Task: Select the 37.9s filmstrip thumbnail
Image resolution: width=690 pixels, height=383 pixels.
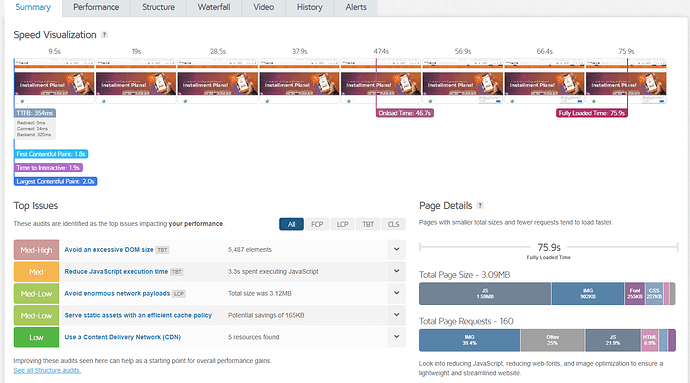Action: [x=299, y=81]
